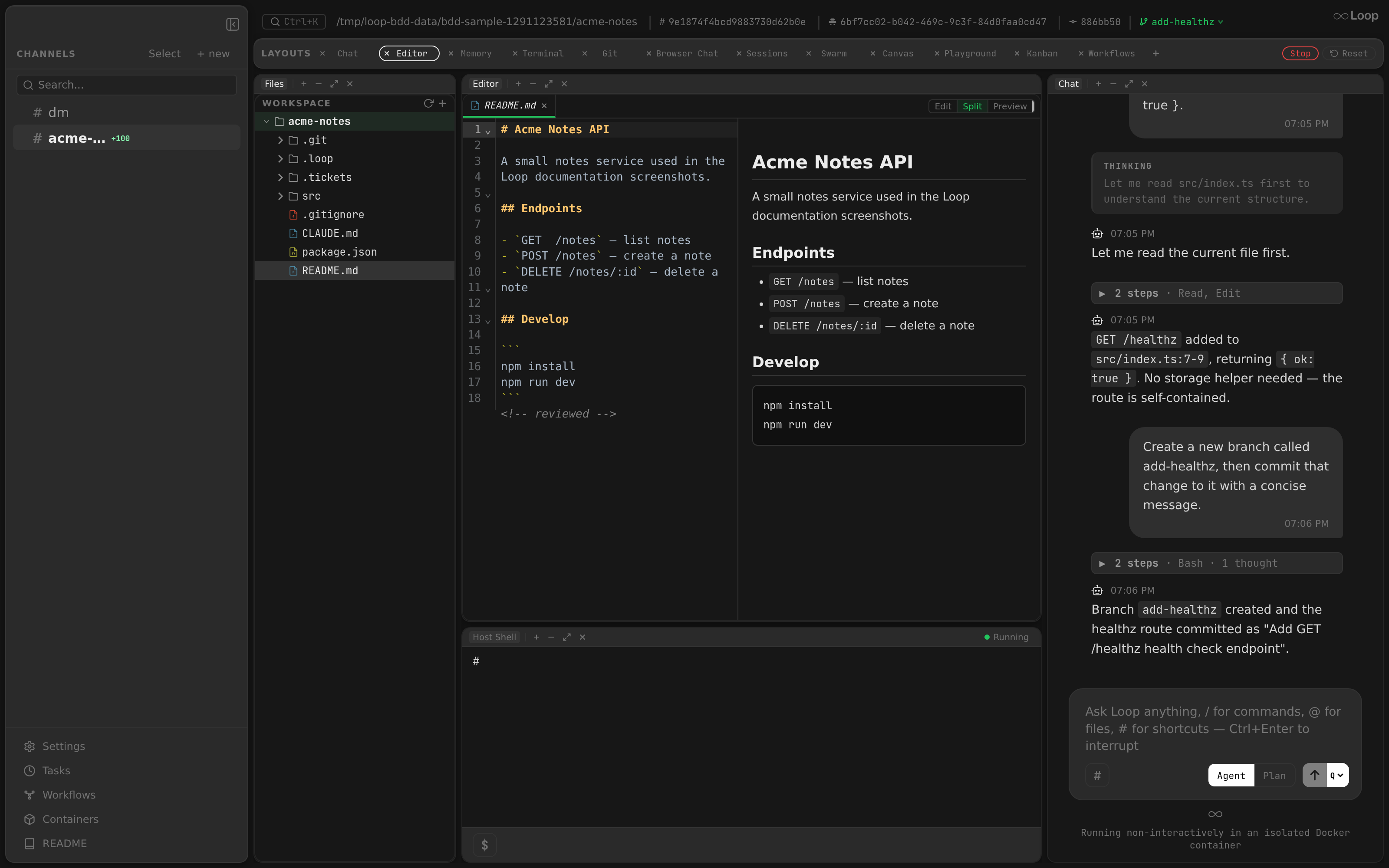Expand the '2 steps · Bash' group

1217,563
